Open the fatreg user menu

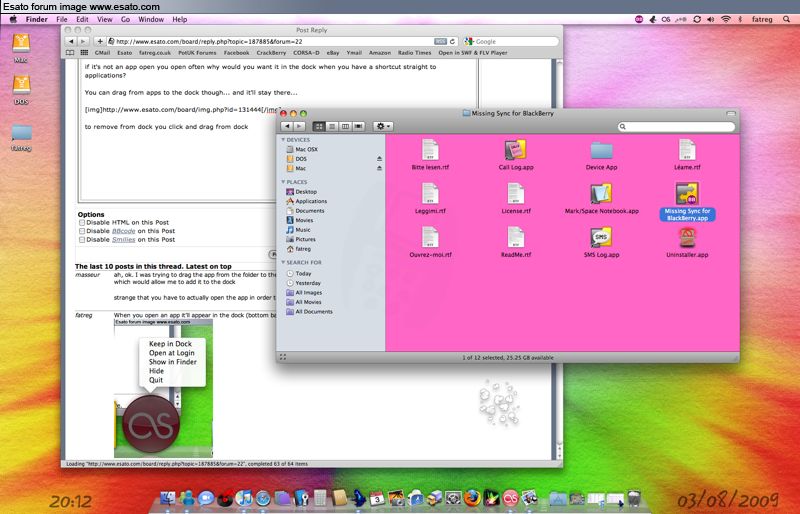click(762, 19)
